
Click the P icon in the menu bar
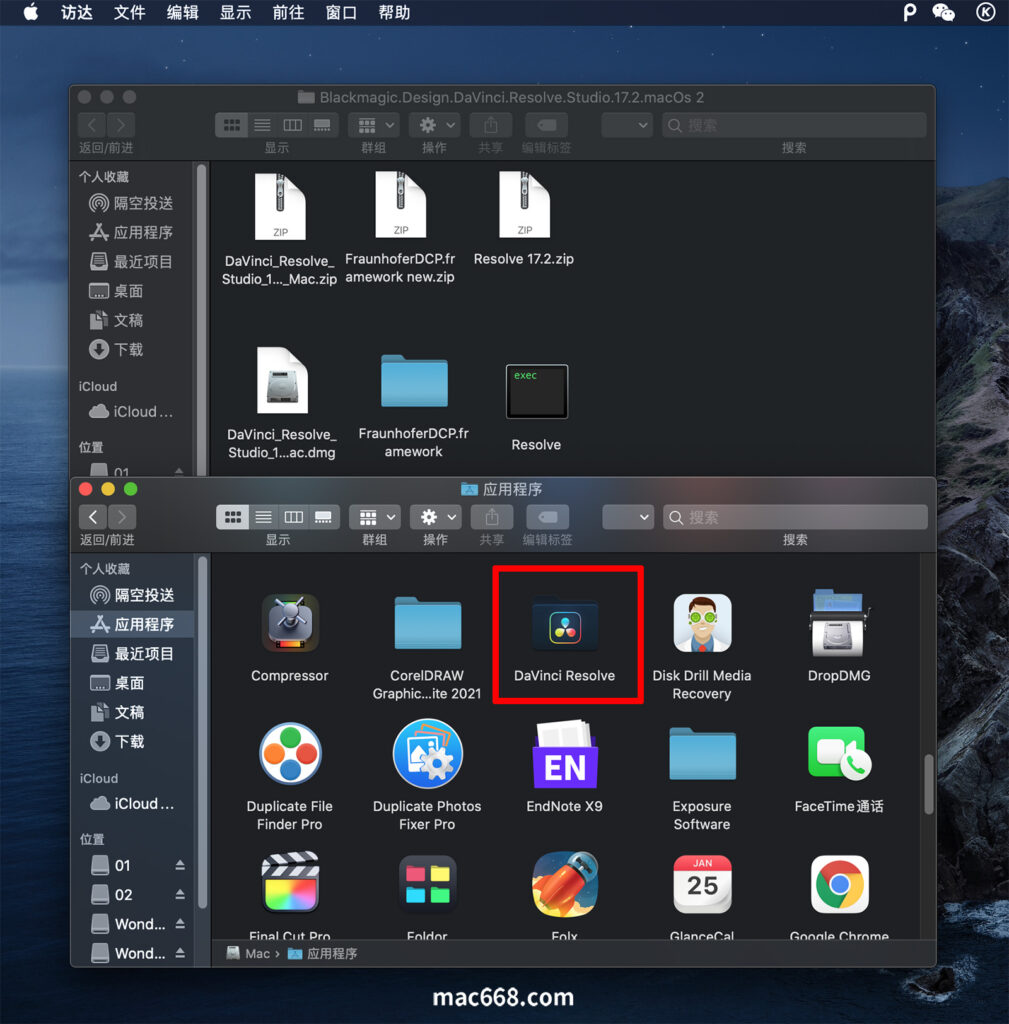pyautogui.click(x=909, y=12)
